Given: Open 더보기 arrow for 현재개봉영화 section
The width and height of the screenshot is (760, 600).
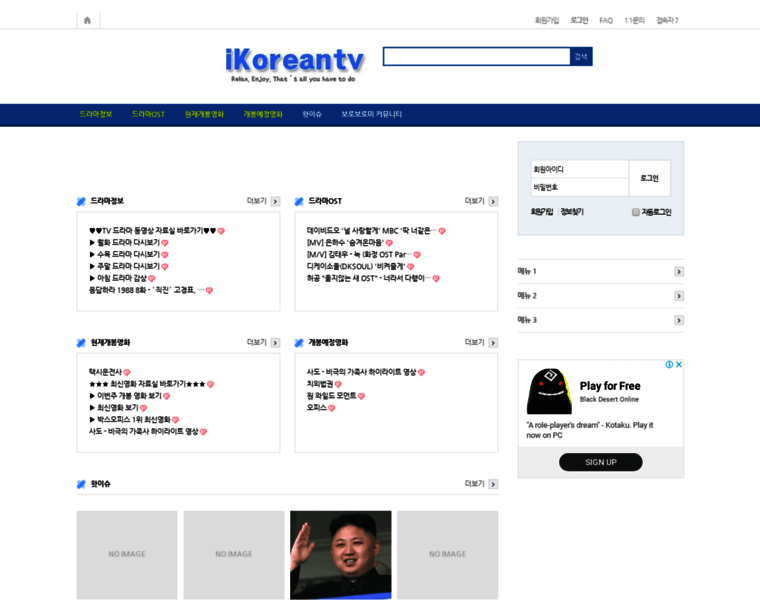Looking at the screenshot, I should tap(275, 343).
